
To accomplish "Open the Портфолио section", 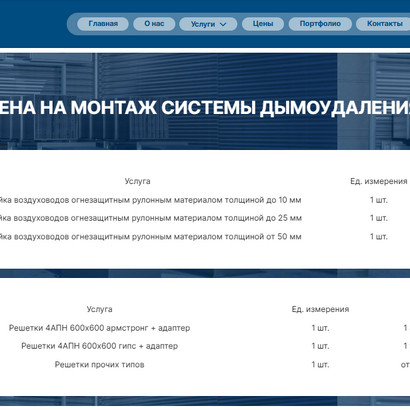I will tap(320, 24).
